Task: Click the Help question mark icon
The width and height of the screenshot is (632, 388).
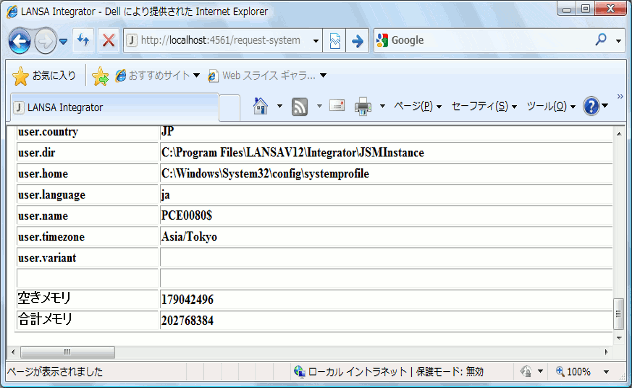Action: (591, 106)
